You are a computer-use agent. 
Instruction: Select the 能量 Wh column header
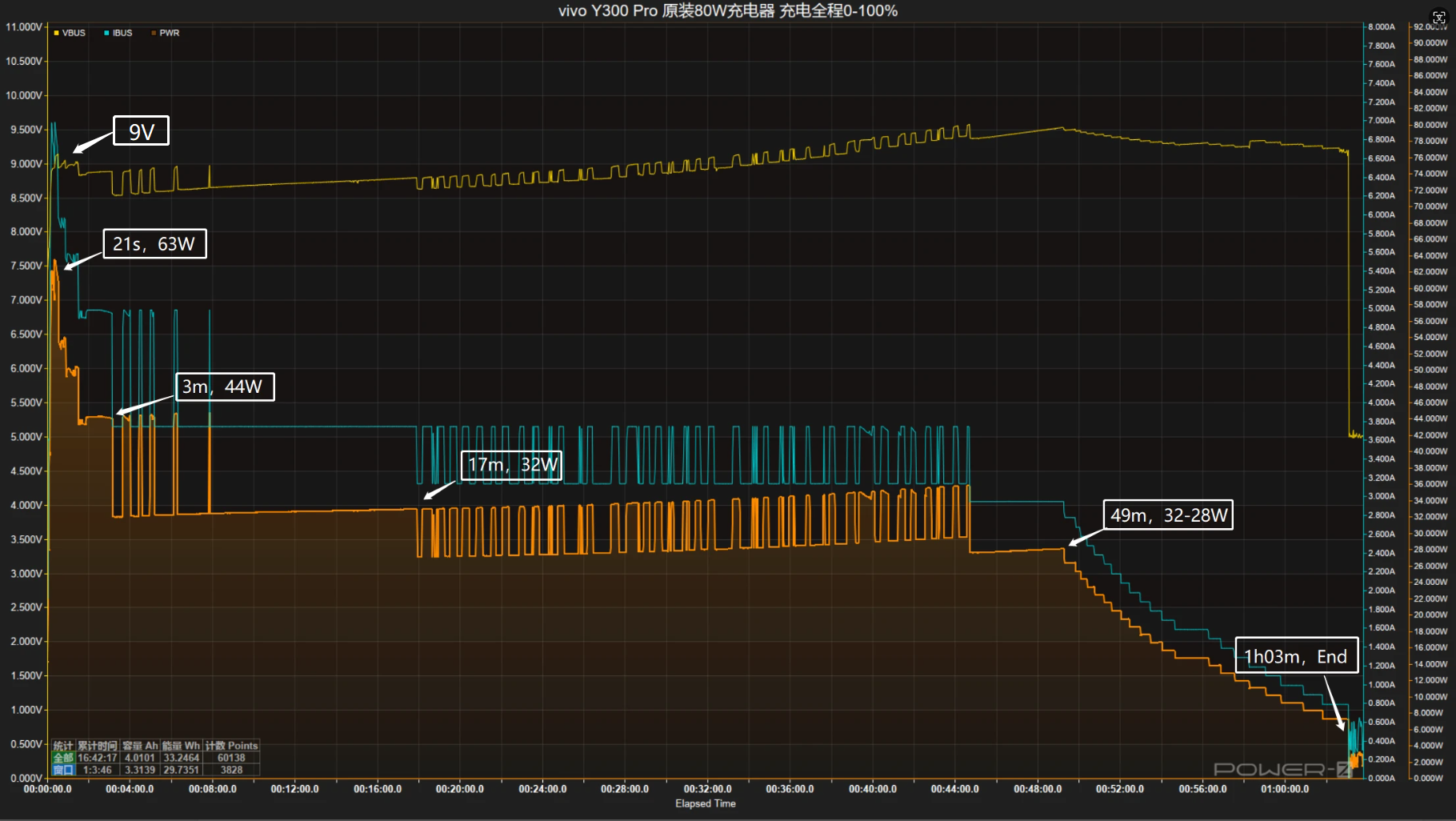tap(182, 746)
